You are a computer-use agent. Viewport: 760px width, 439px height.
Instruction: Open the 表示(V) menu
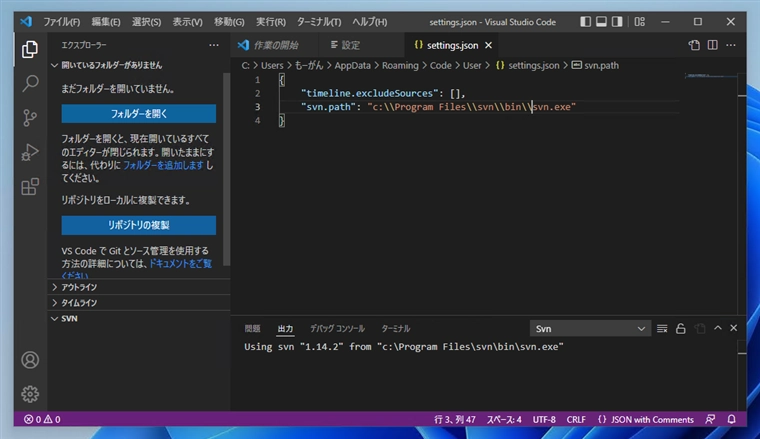tap(188, 22)
